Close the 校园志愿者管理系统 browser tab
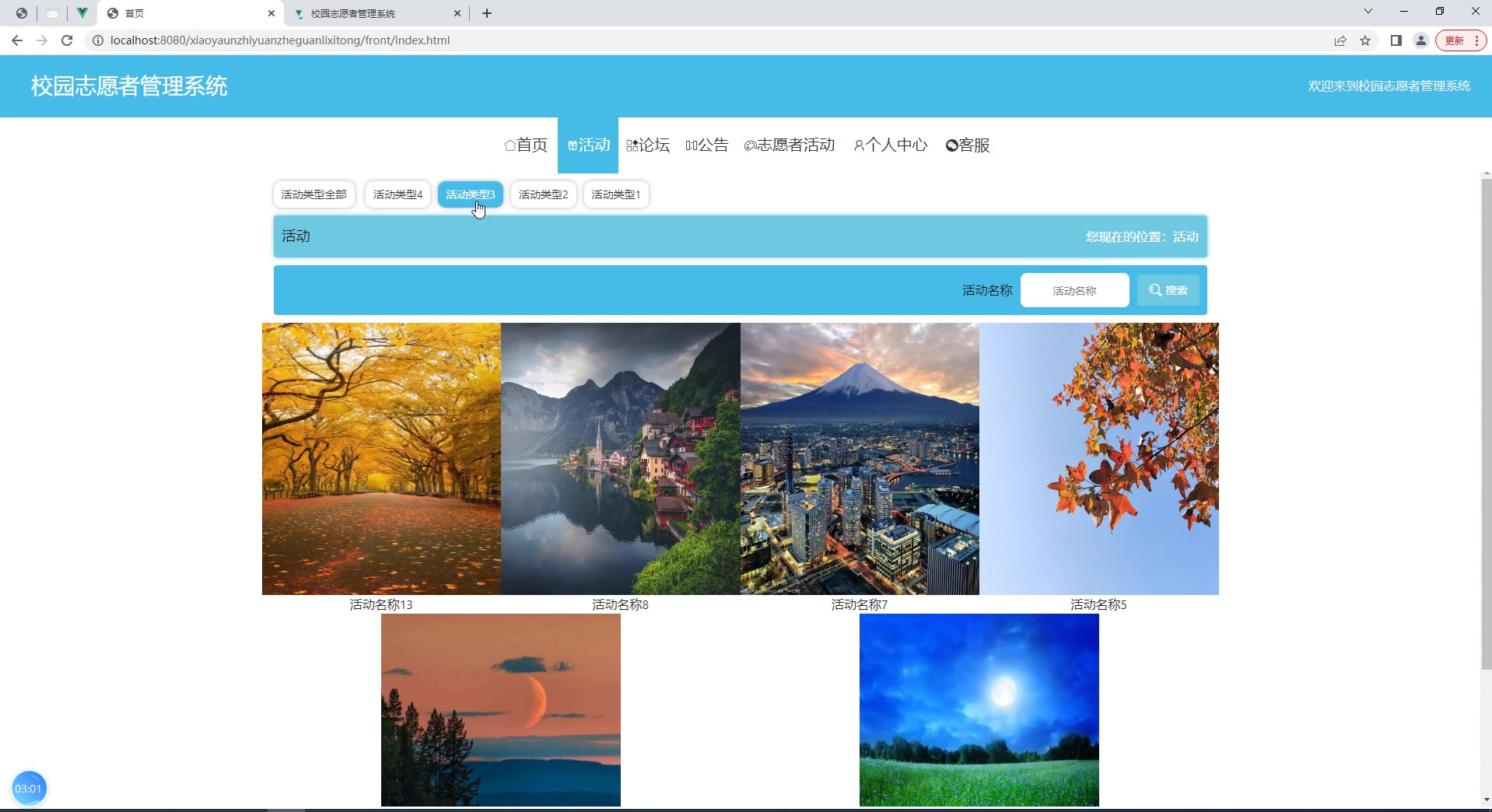This screenshot has height=812, width=1492. [457, 13]
